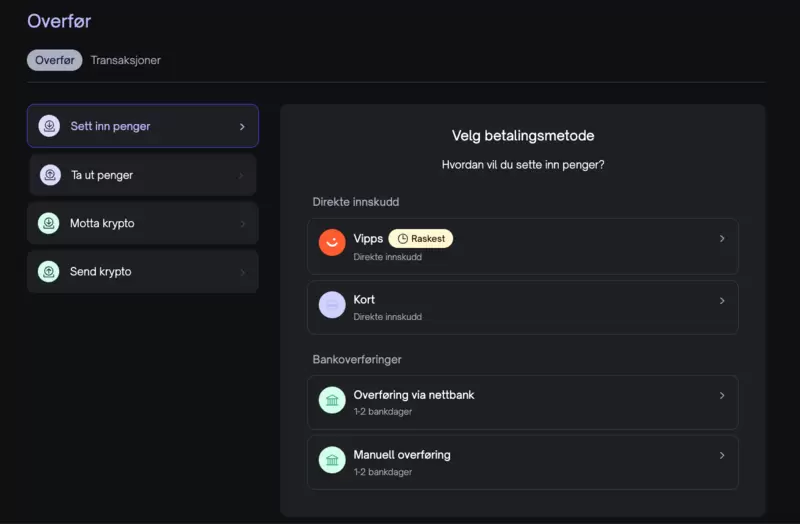The height and width of the screenshot is (524, 800).
Task: Select the Overfør pill tab
Action: click(x=55, y=60)
